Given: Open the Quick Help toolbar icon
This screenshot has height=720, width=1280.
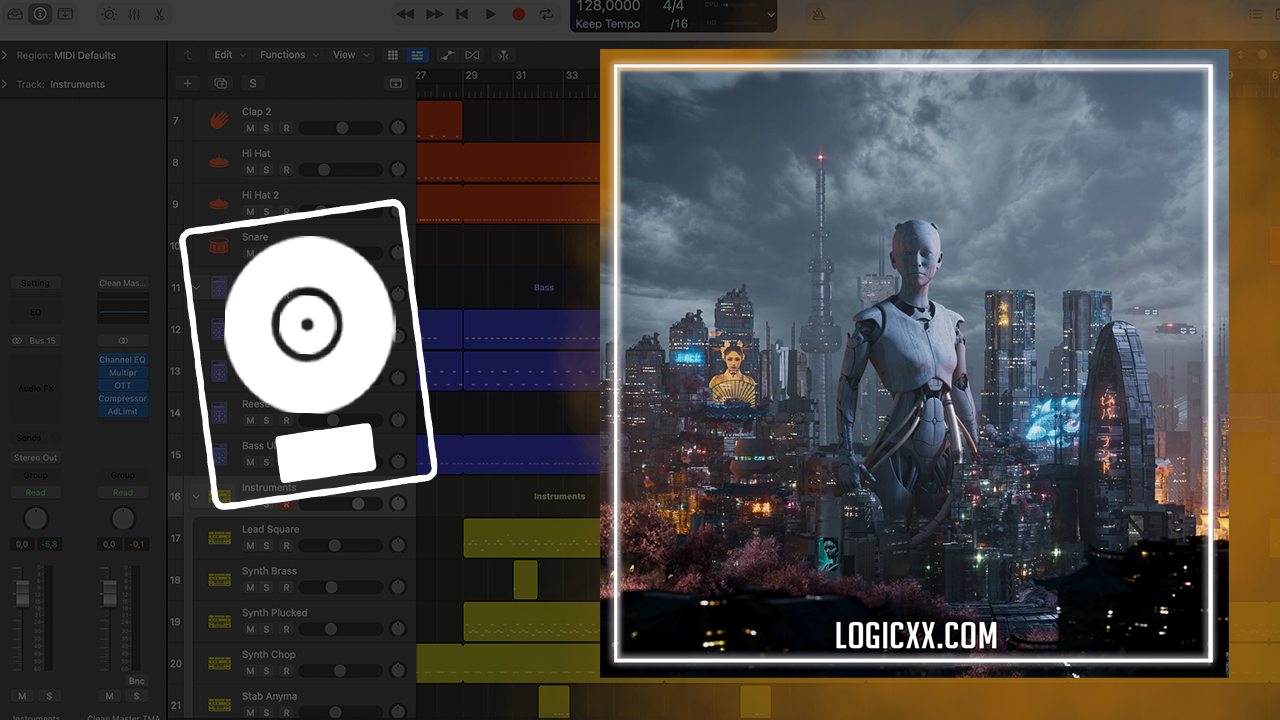Looking at the screenshot, I should (65, 14).
